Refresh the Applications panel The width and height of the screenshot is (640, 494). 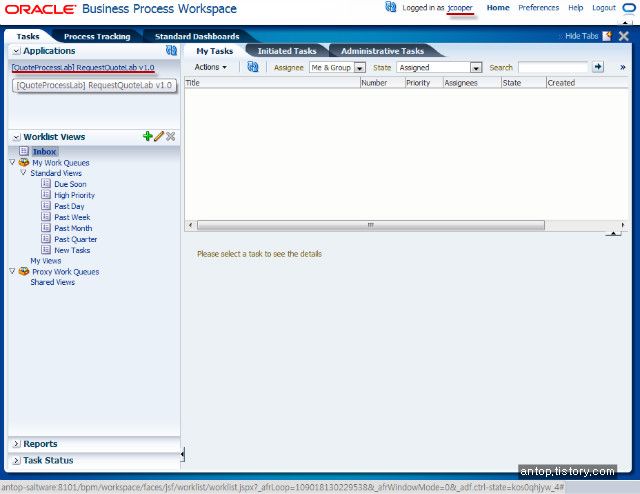(x=171, y=50)
